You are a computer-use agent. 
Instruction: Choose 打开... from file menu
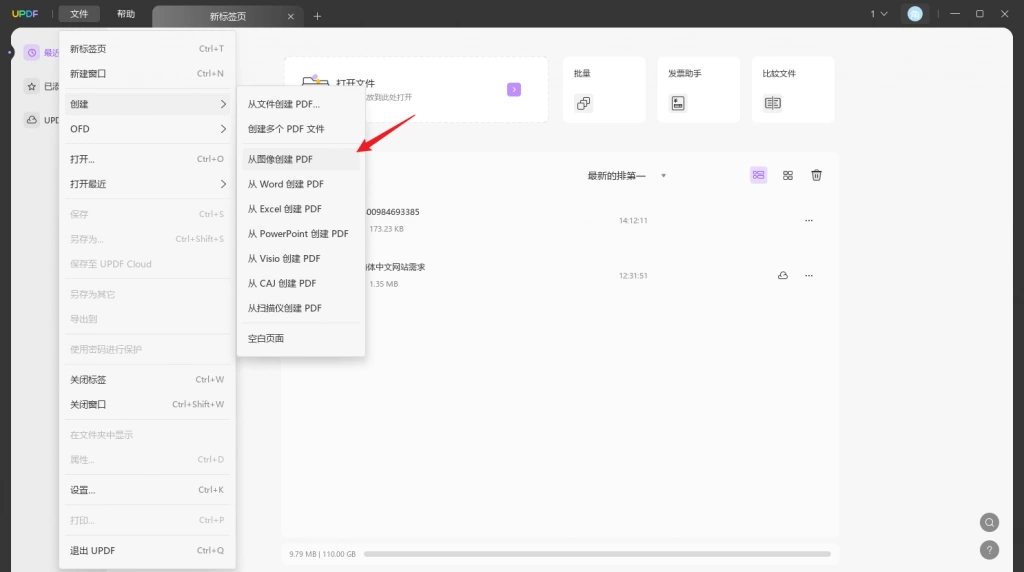(x=147, y=159)
